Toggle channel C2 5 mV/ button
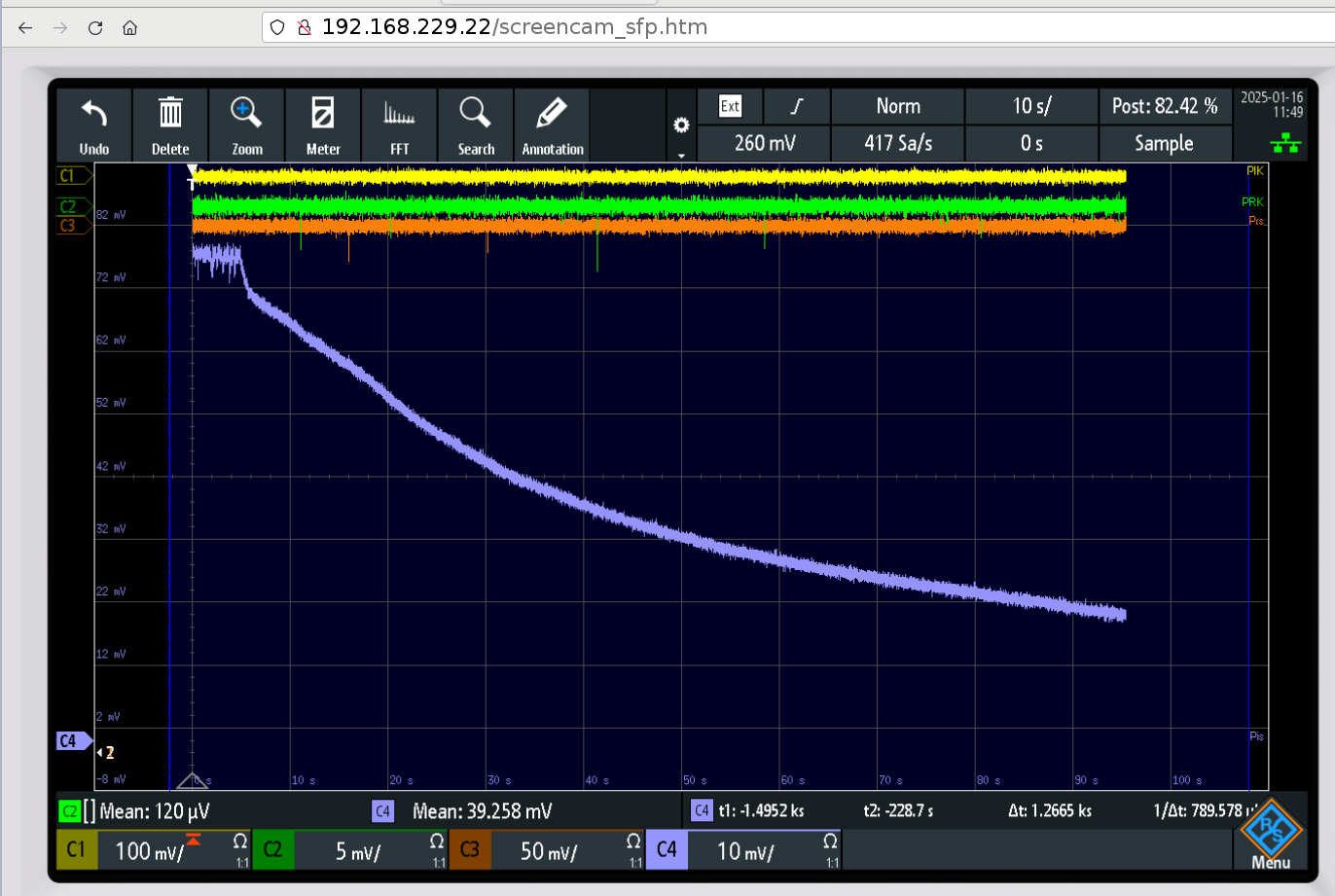The image size is (1335, 896). click(350, 850)
